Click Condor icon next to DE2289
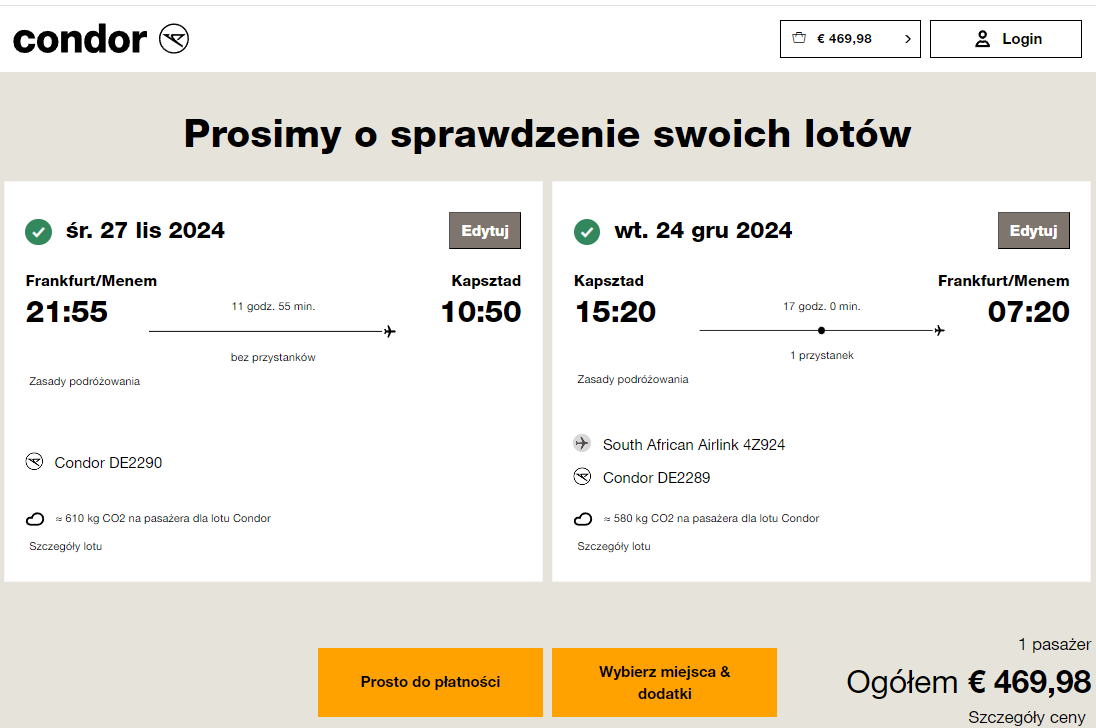The image size is (1096, 728). pos(582,476)
